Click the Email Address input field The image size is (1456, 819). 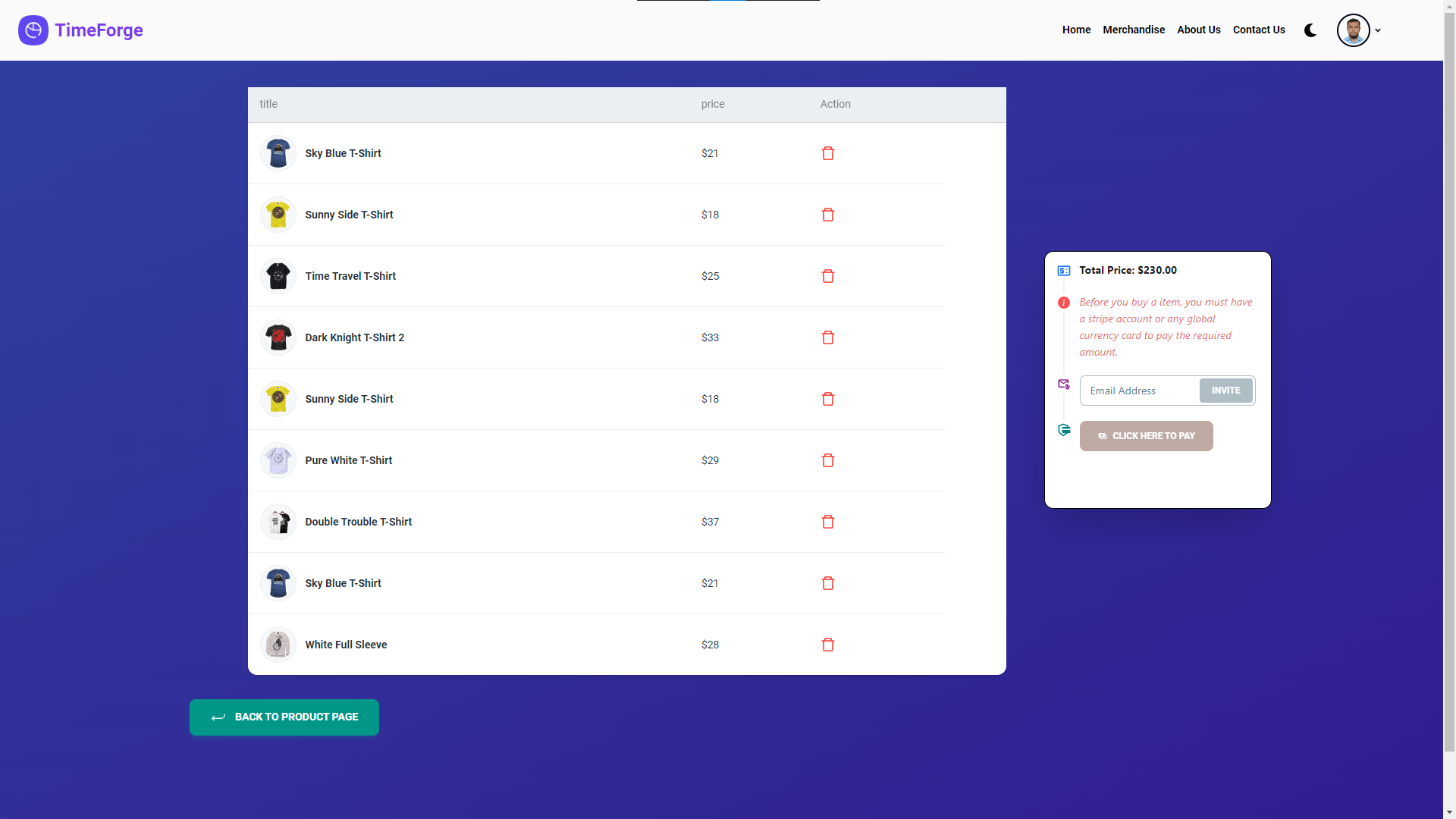[1139, 391]
